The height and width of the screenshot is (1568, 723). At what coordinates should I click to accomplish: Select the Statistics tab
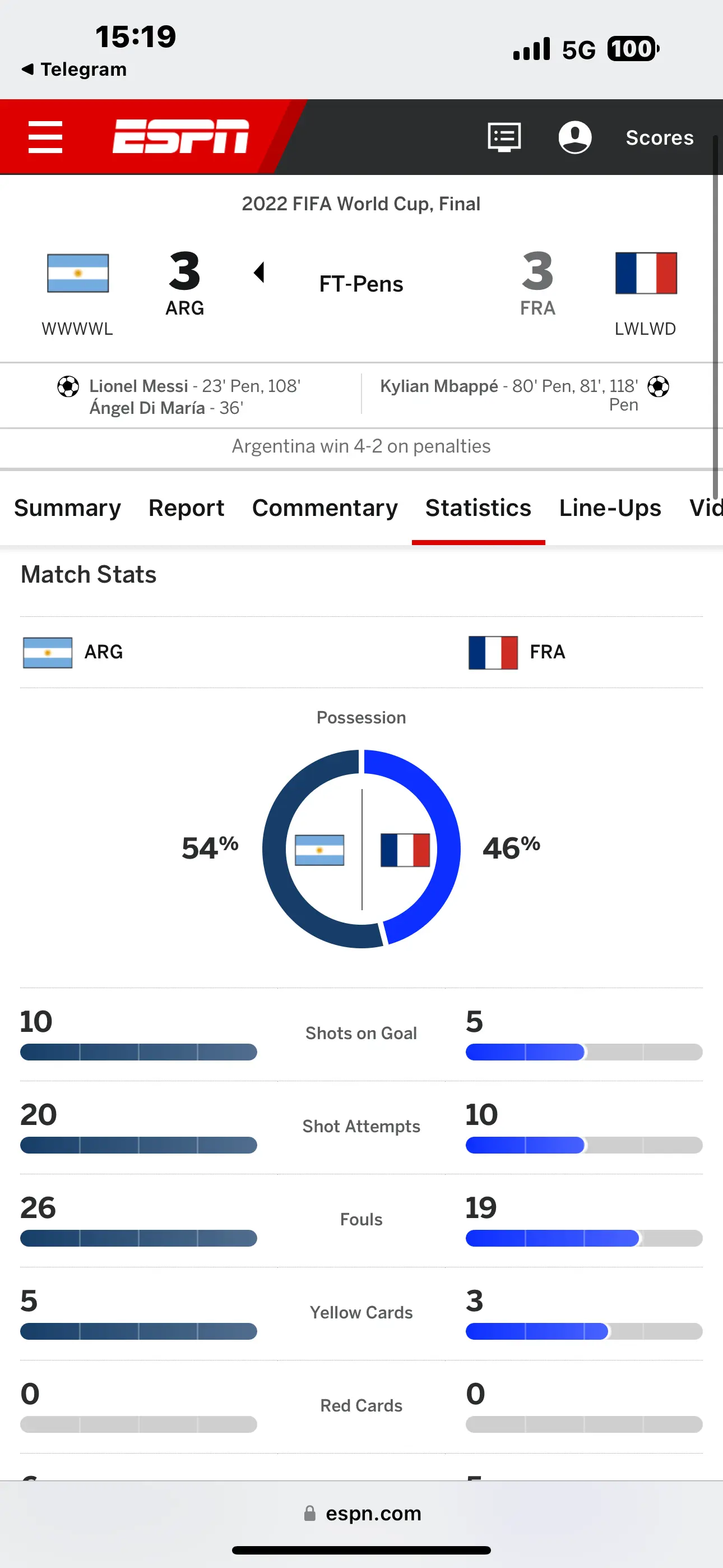478,508
